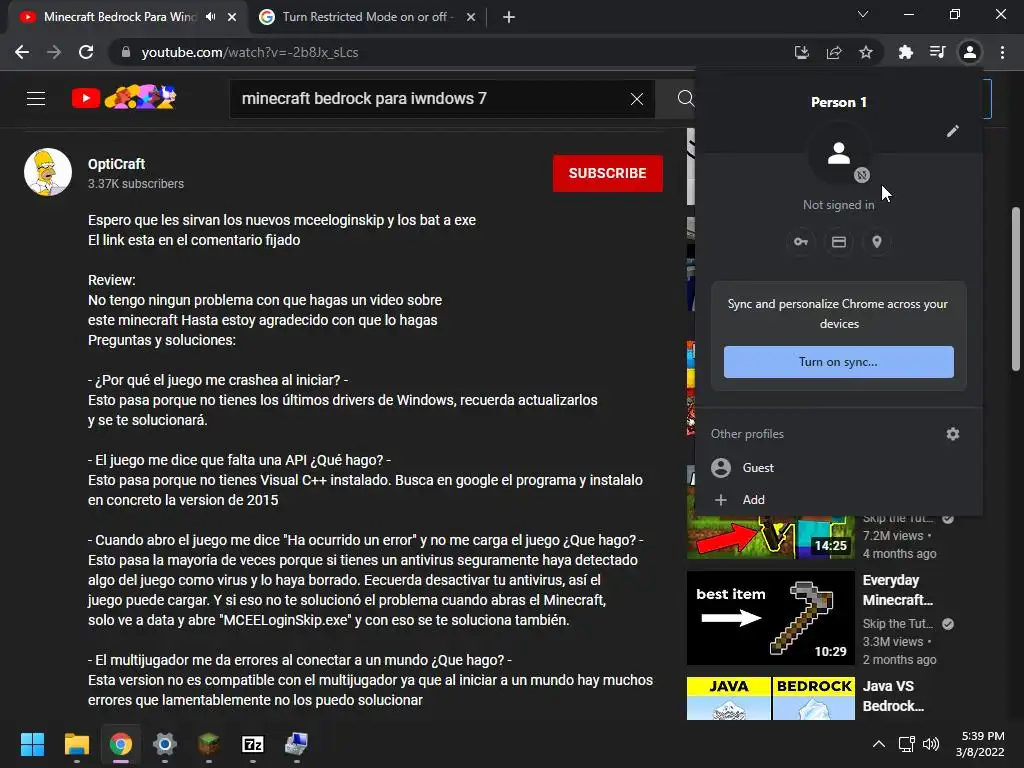The width and height of the screenshot is (1024, 768).
Task: Turn on sync button
Action: [x=839, y=362]
